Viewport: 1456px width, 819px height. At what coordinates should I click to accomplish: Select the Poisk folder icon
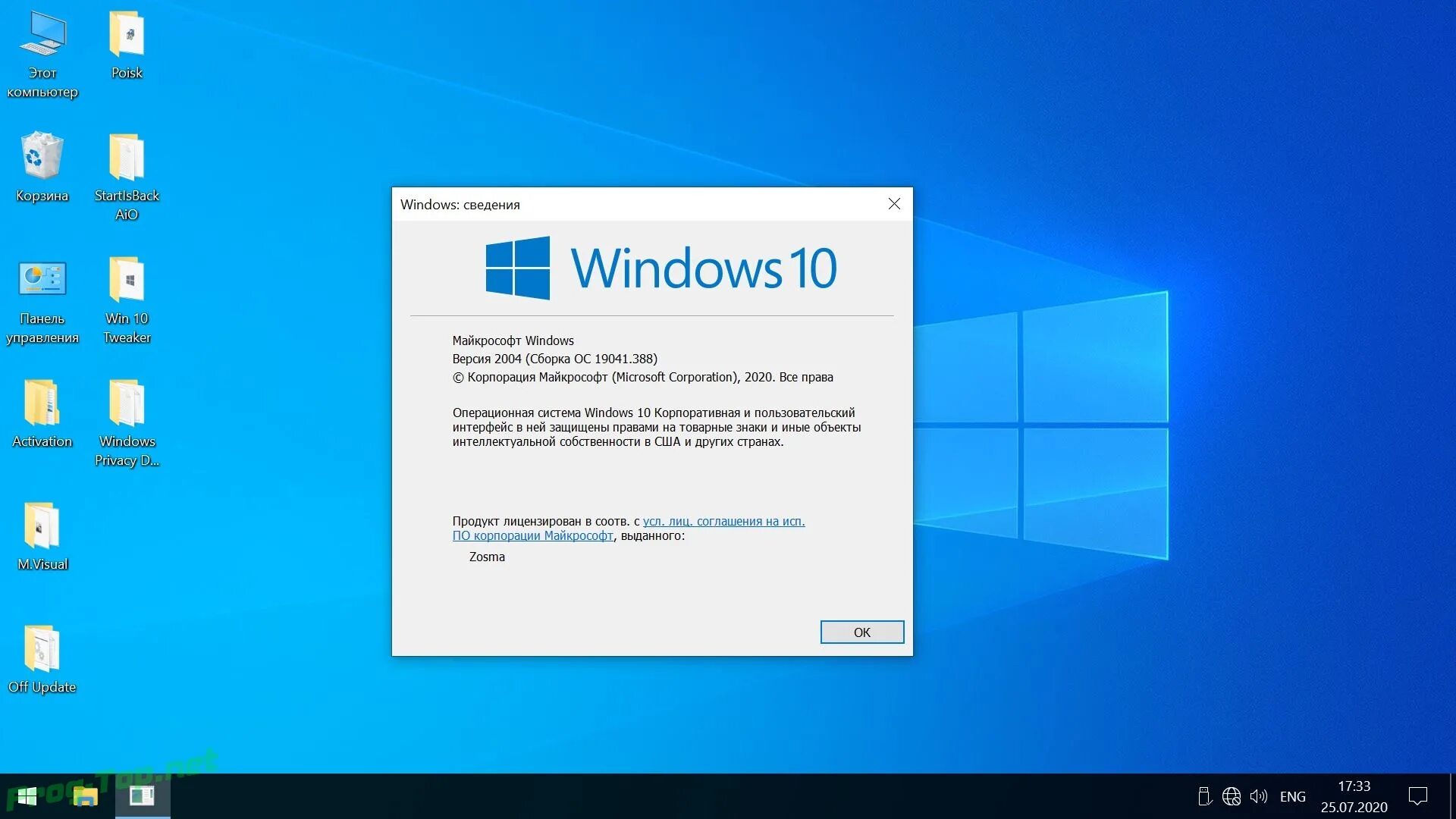127,36
